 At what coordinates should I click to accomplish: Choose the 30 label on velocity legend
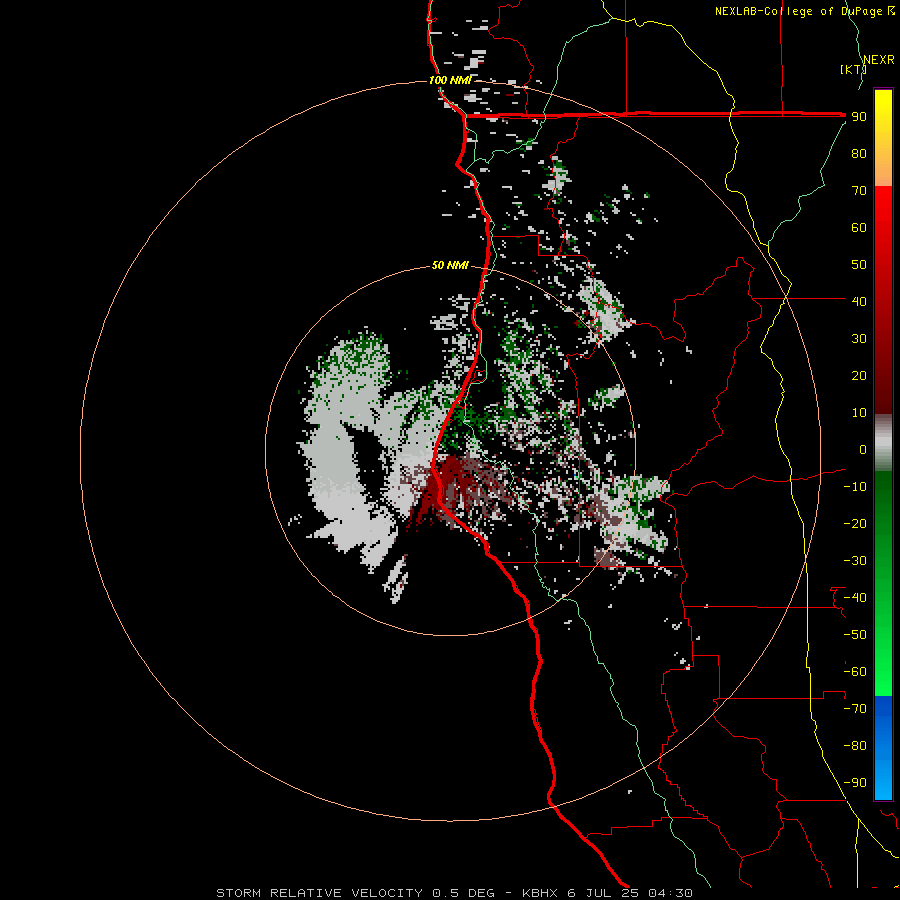[x=859, y=339]
